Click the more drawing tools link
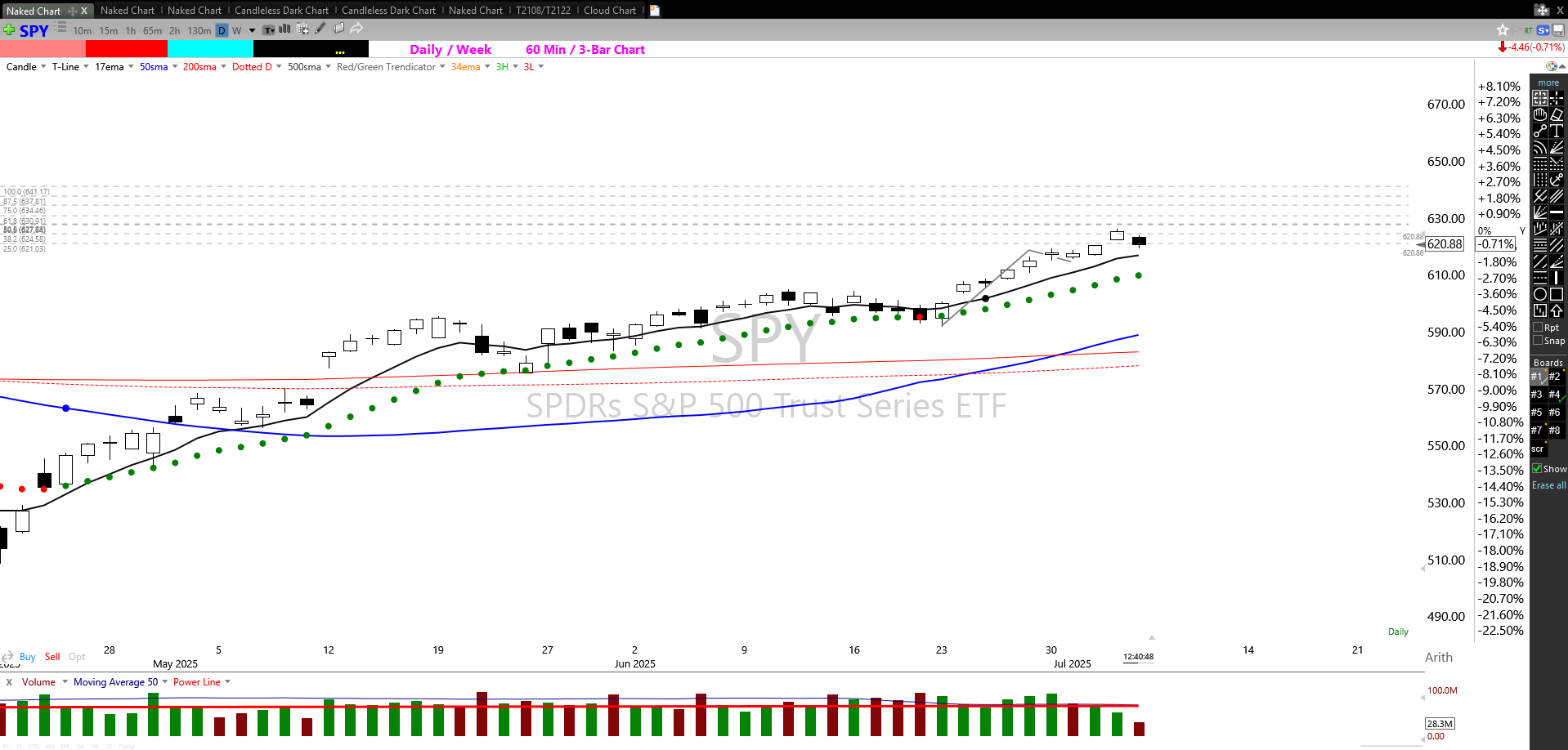This screenshot has height=750, width=1568. [1548, 83]
